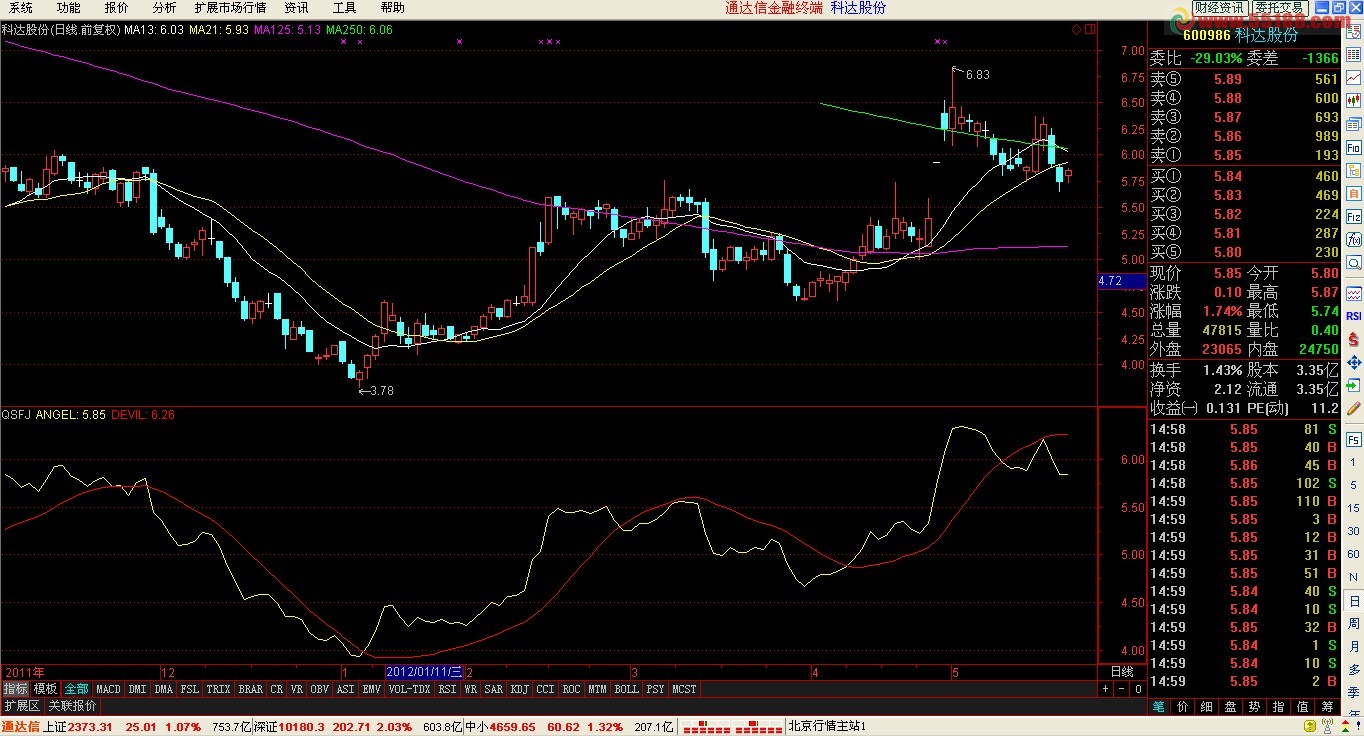
Task: Click the 0 reset button below chart
Action: tap(1138, 689)
